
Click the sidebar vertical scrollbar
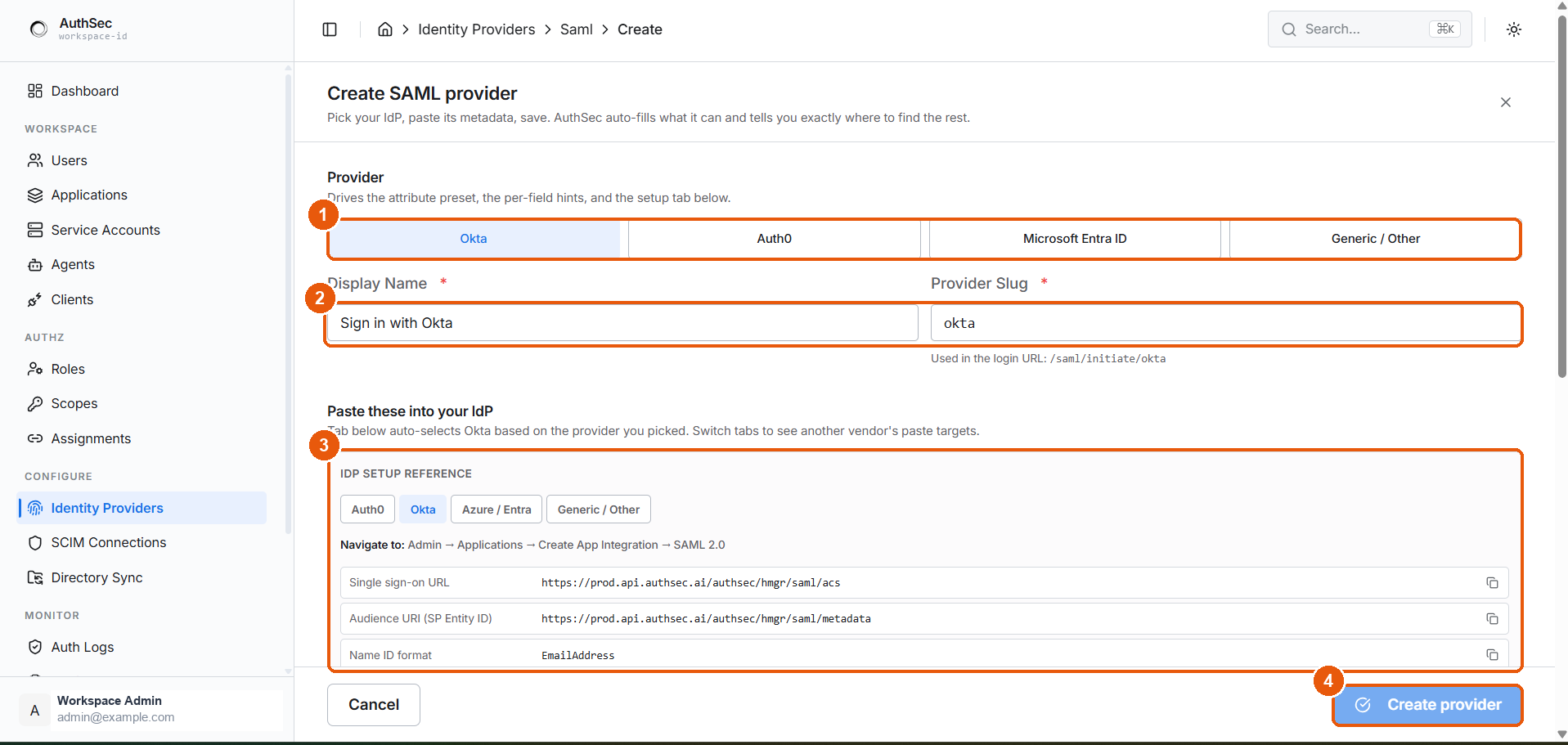pyautogui.click(x=288, y=303)
